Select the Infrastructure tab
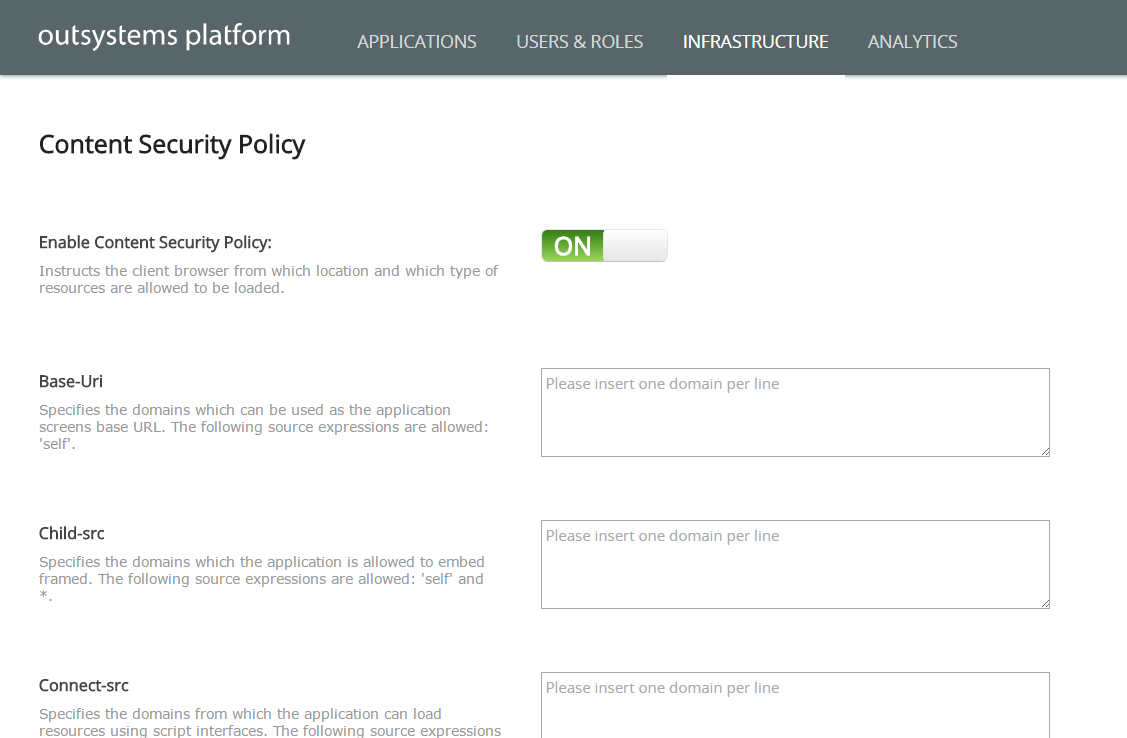The image size is (1127, 738). tap(755, 42)
